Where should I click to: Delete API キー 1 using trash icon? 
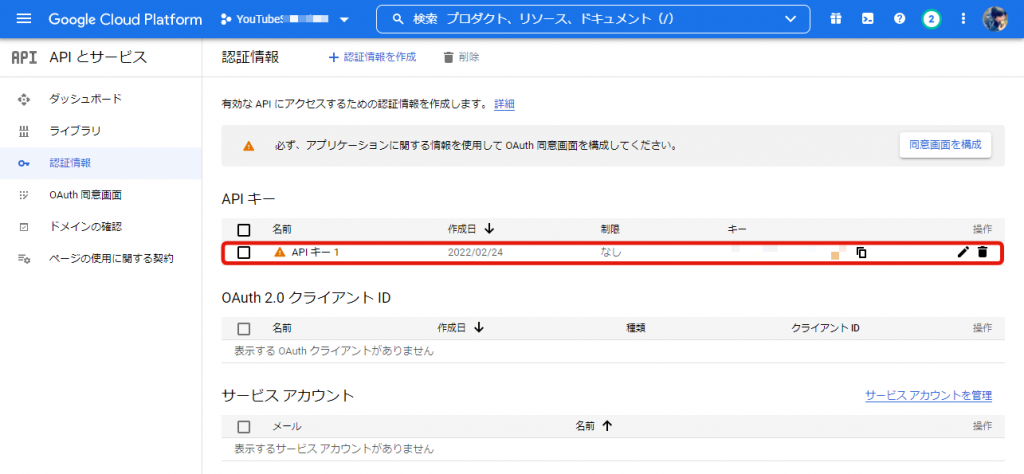(x=982, y=252)
